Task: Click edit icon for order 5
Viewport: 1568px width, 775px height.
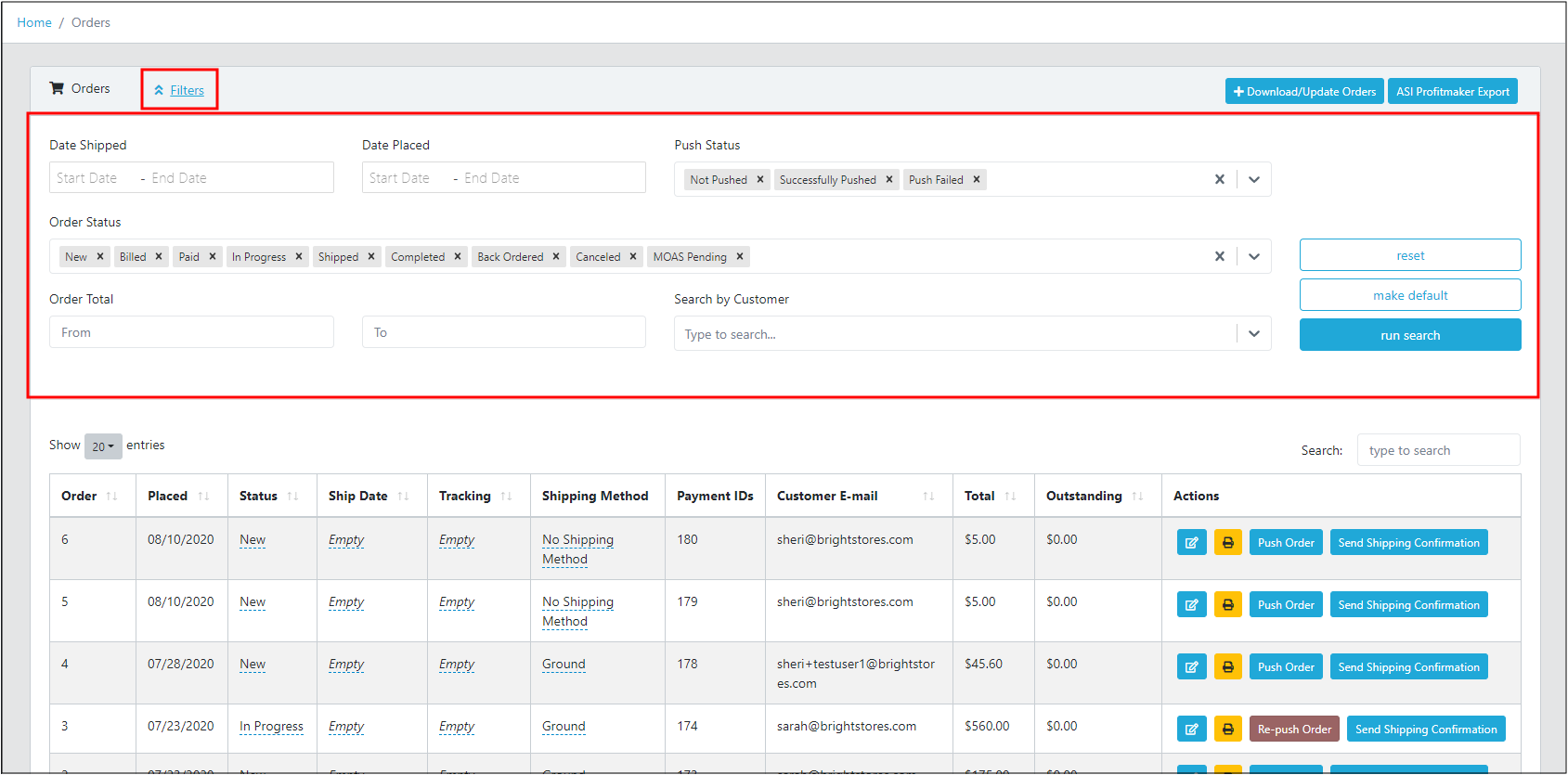Action: (x=1192, y=605)
